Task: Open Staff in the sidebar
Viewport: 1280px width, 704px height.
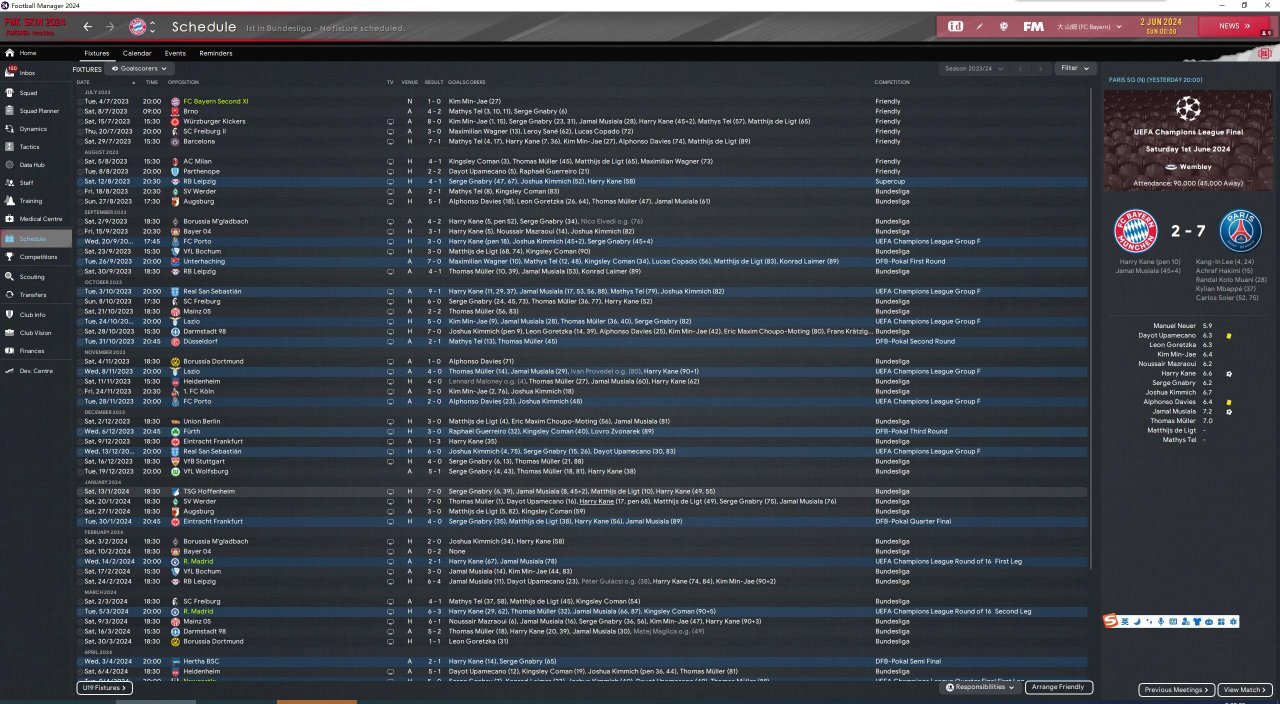Action: 36,183
